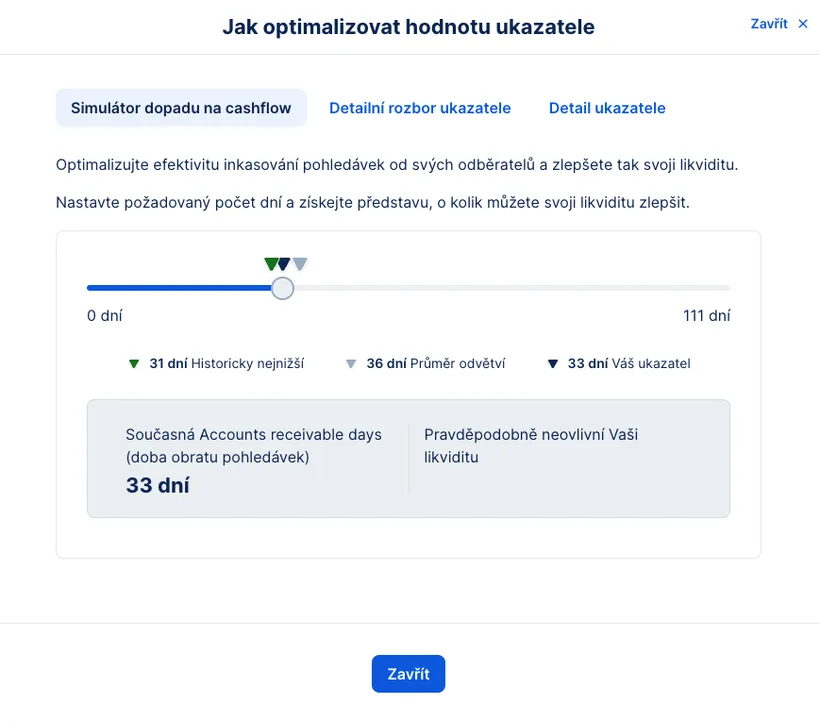Click the 31 dní Historicky nejnižší legend text
Viewport: 820px width, 722px height.
tap(227, 364)
